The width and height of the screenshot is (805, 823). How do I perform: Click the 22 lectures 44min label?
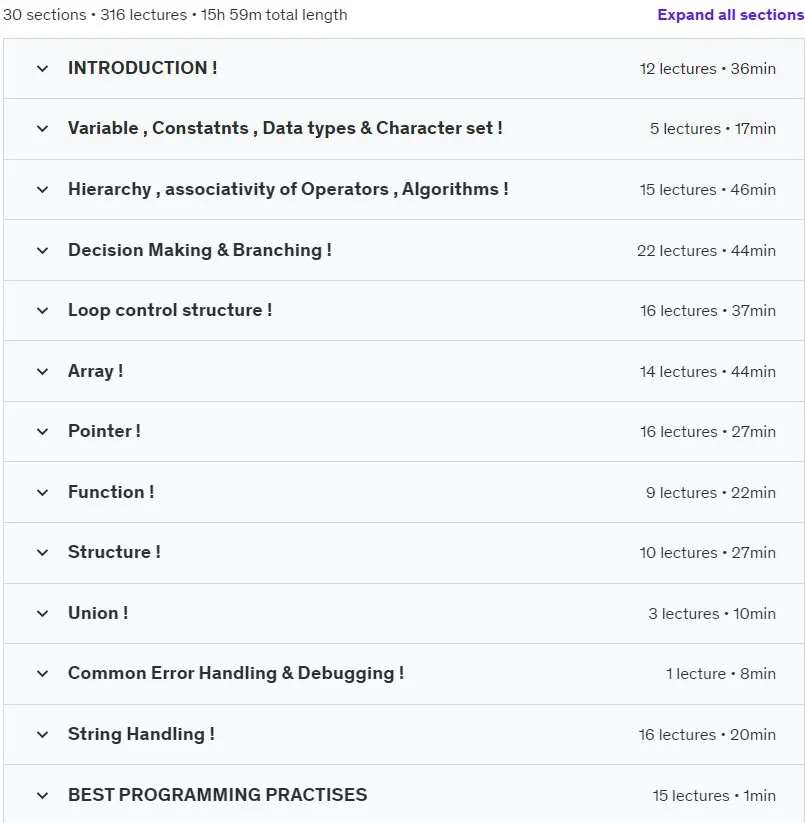(x=706, y=251)
